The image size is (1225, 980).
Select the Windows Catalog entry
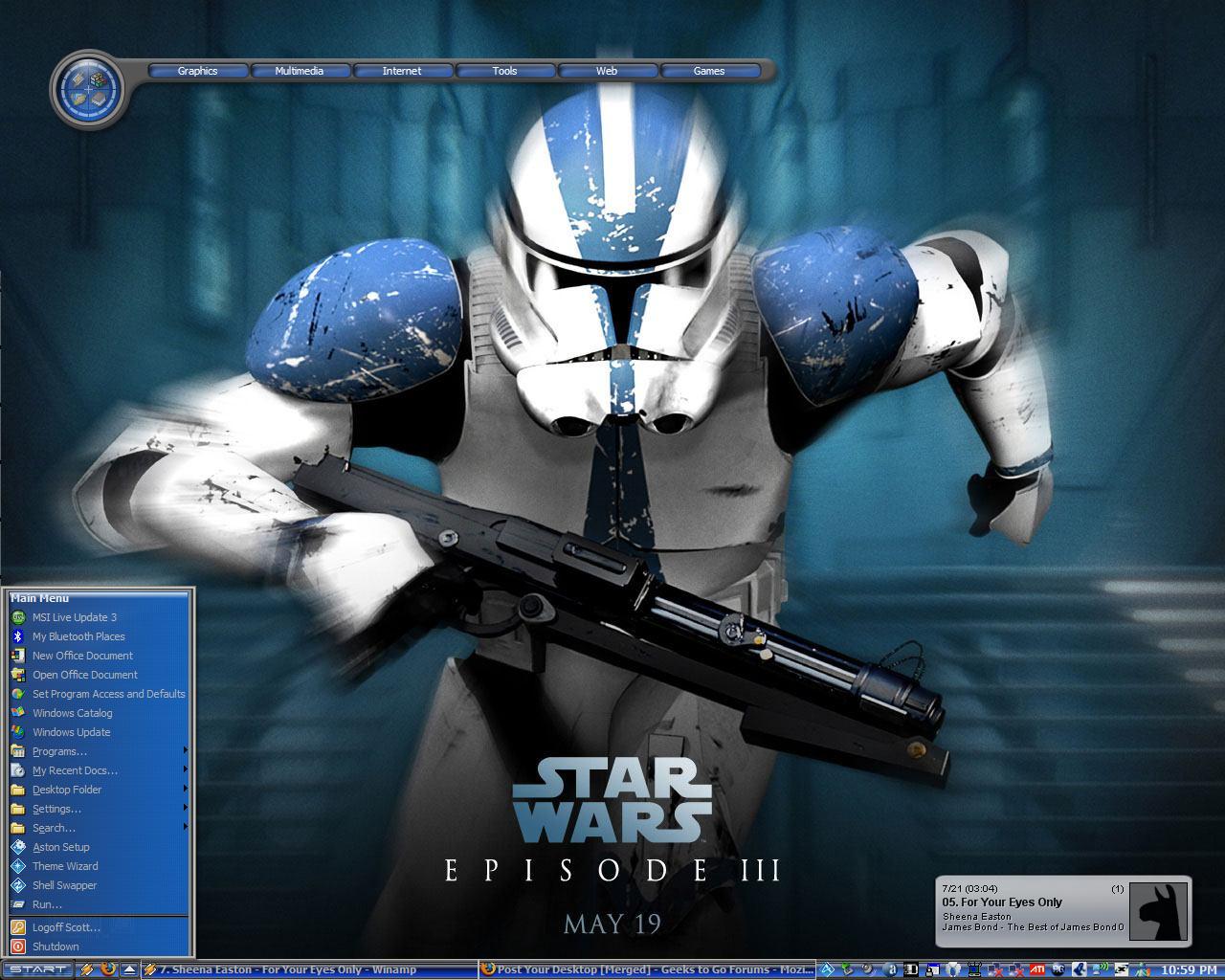click(99, 713)
